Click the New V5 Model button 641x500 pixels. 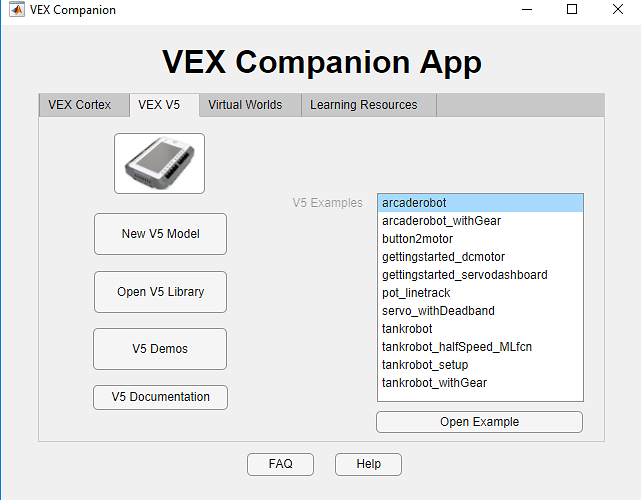[x=160, y=234]
